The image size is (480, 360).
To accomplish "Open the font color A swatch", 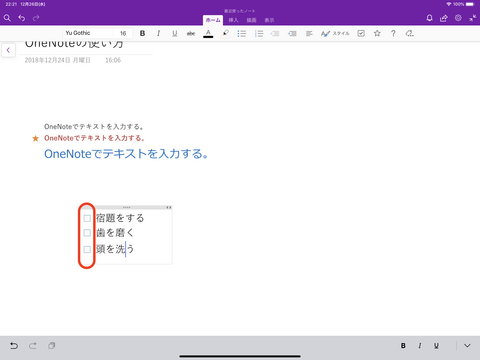I will click(208, 33).
